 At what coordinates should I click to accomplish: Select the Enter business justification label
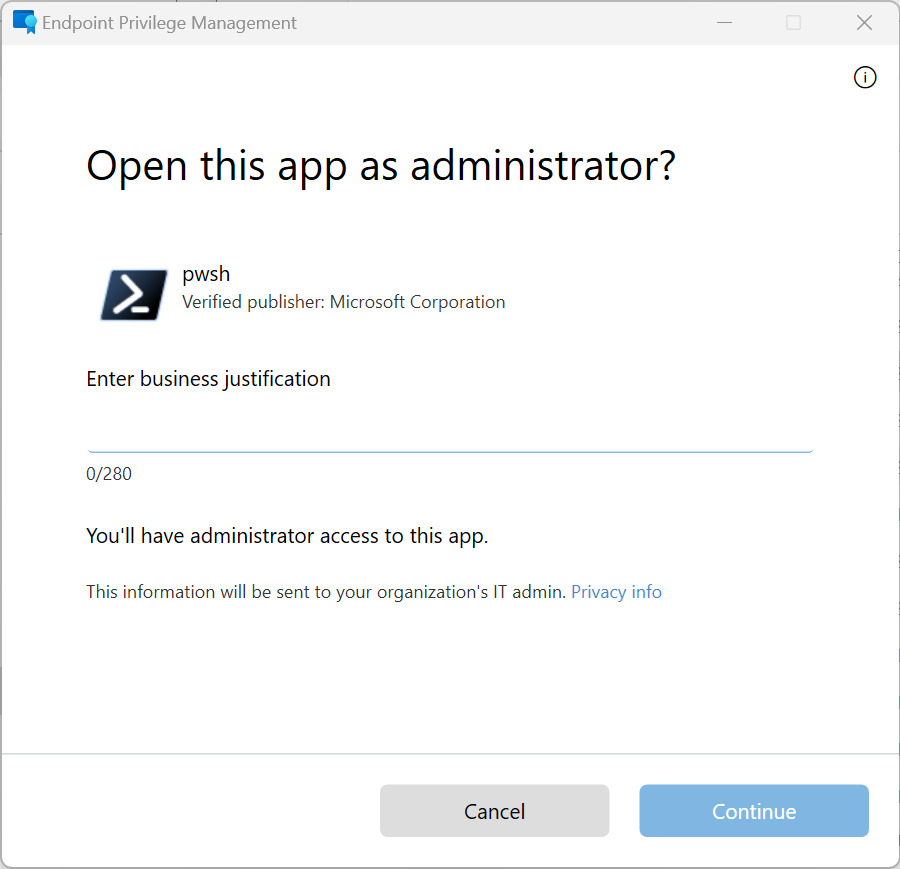(208, 378)
